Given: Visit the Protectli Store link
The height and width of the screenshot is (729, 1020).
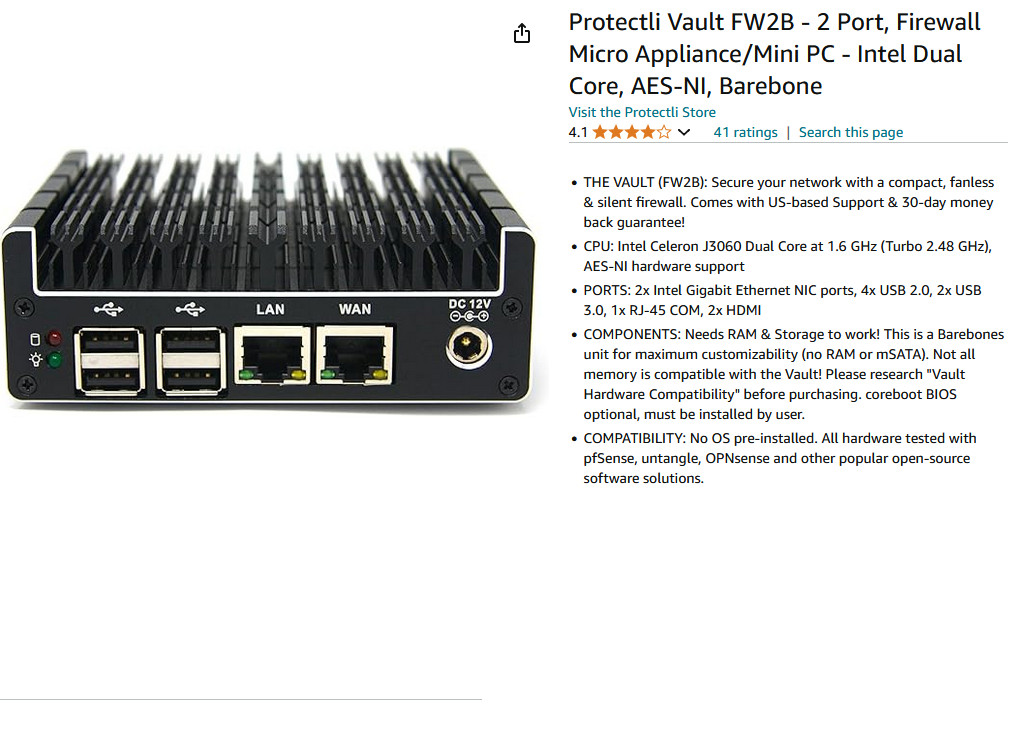Looking at the screenshot, I should click(x=642, y=112).
